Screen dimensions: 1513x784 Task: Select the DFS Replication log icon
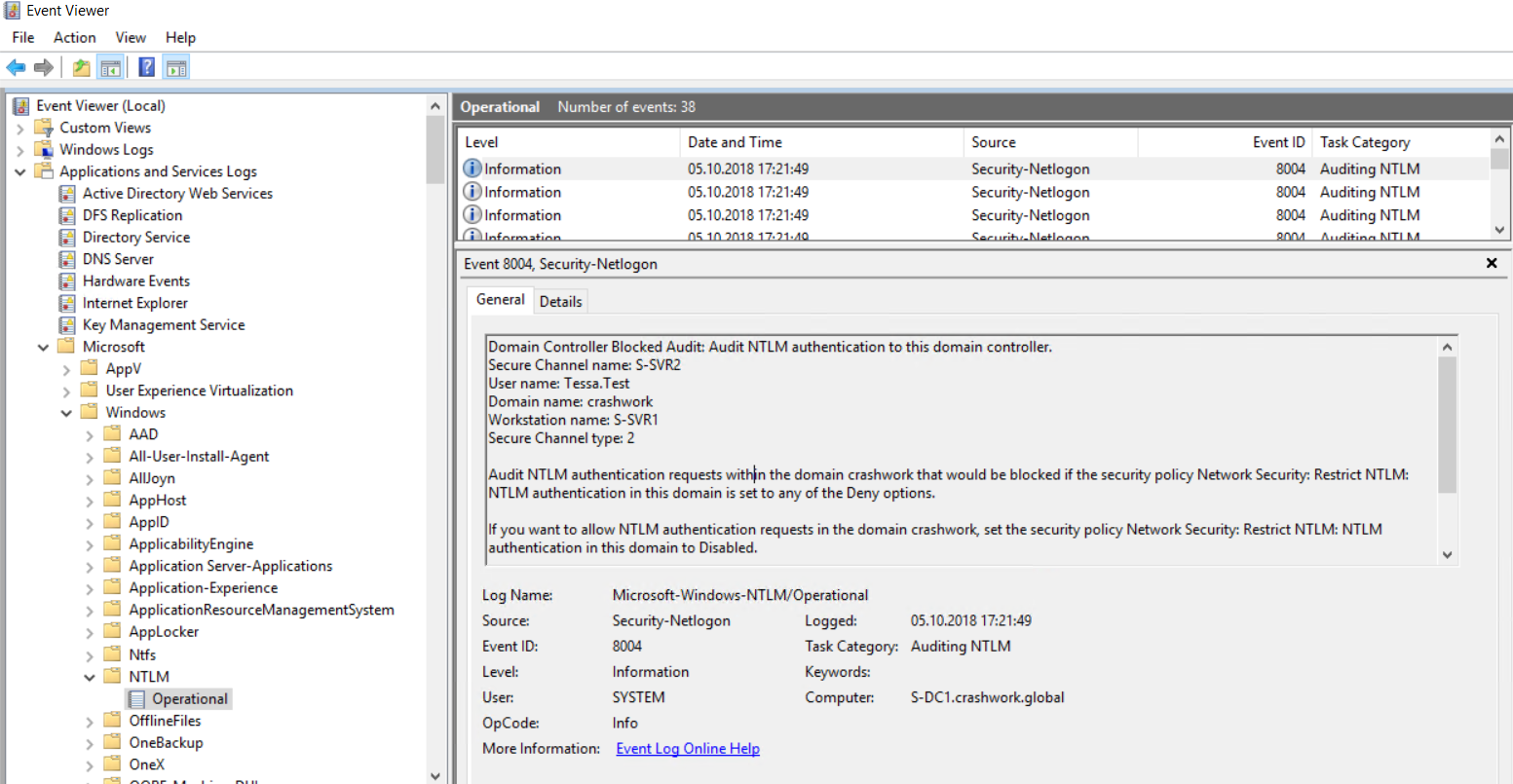(67, 215)
